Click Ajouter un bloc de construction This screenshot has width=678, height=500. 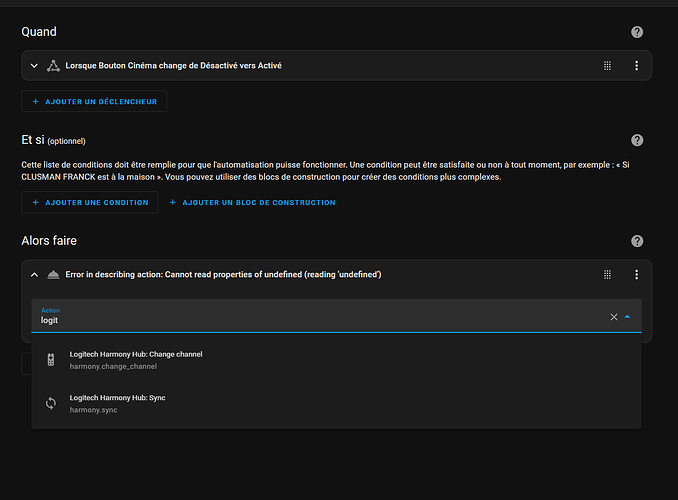pos(252,202)
